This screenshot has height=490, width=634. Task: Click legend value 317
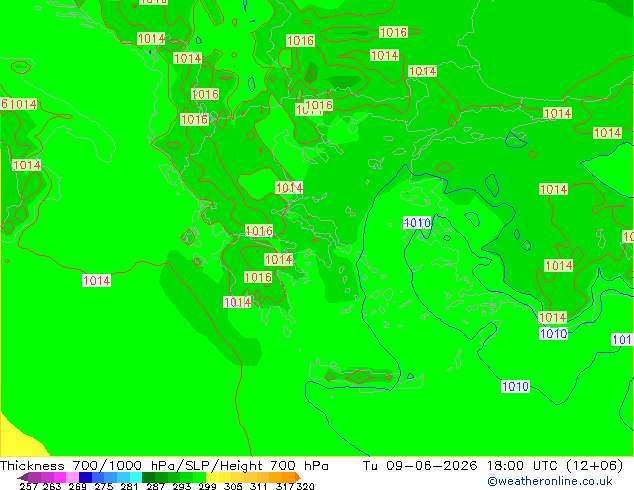[x=285, y=486]
